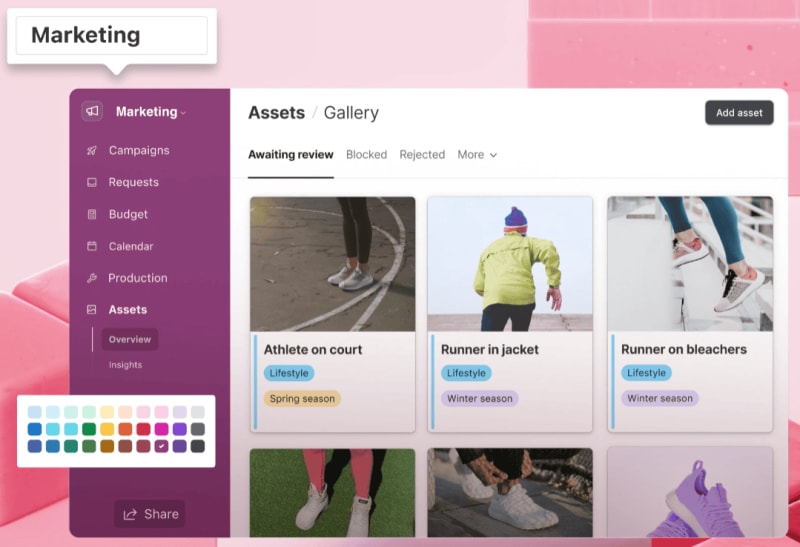Pick the bright yellow color swatch

[x=107, y=429]
